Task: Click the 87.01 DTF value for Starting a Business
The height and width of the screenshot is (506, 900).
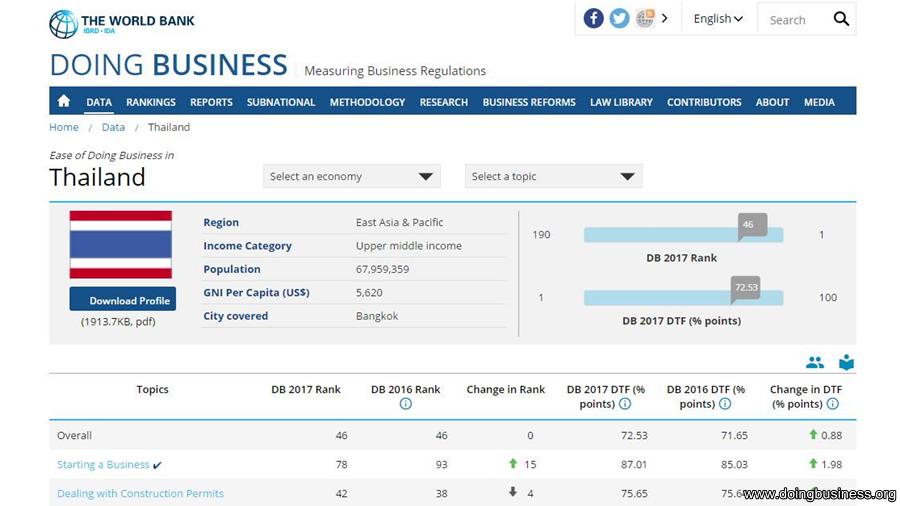Action: 634,465
